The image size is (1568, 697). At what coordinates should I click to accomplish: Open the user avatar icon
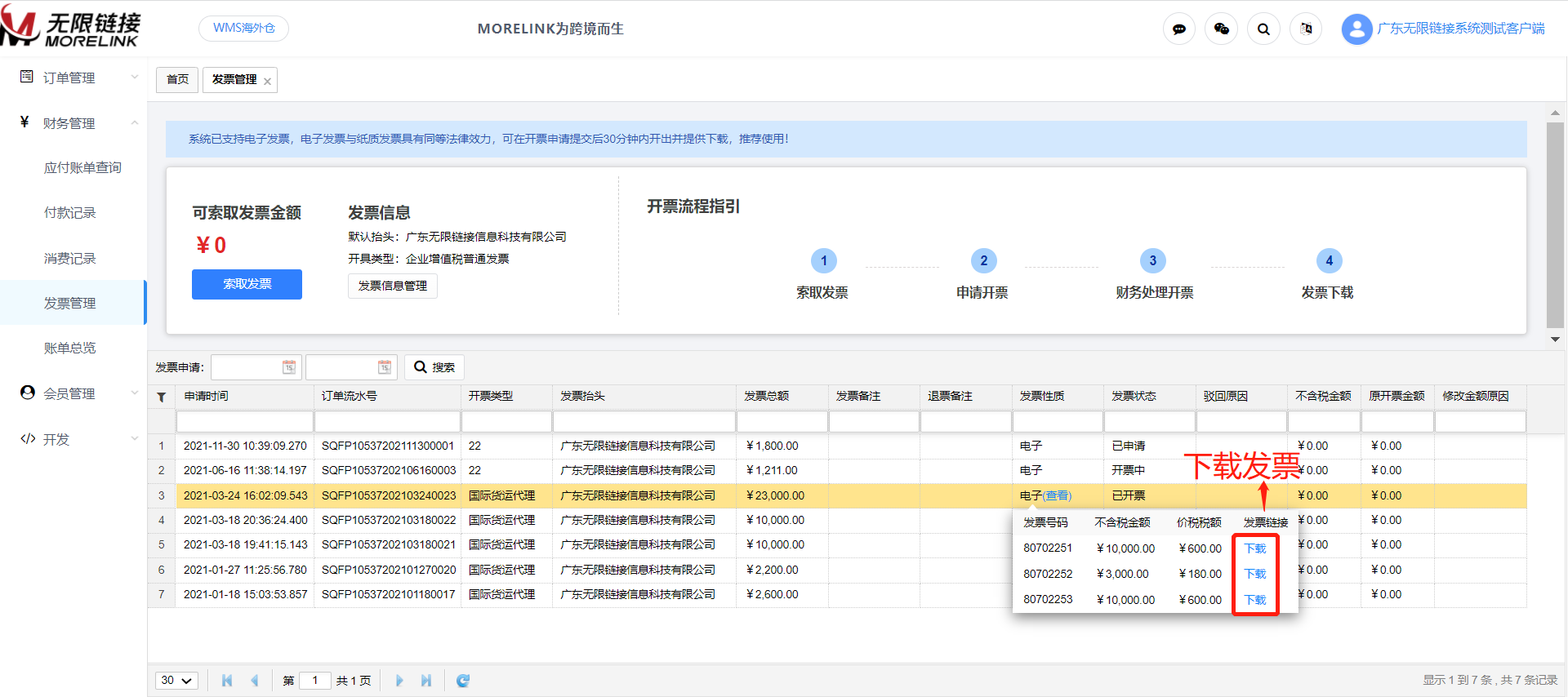point(1356,29)
